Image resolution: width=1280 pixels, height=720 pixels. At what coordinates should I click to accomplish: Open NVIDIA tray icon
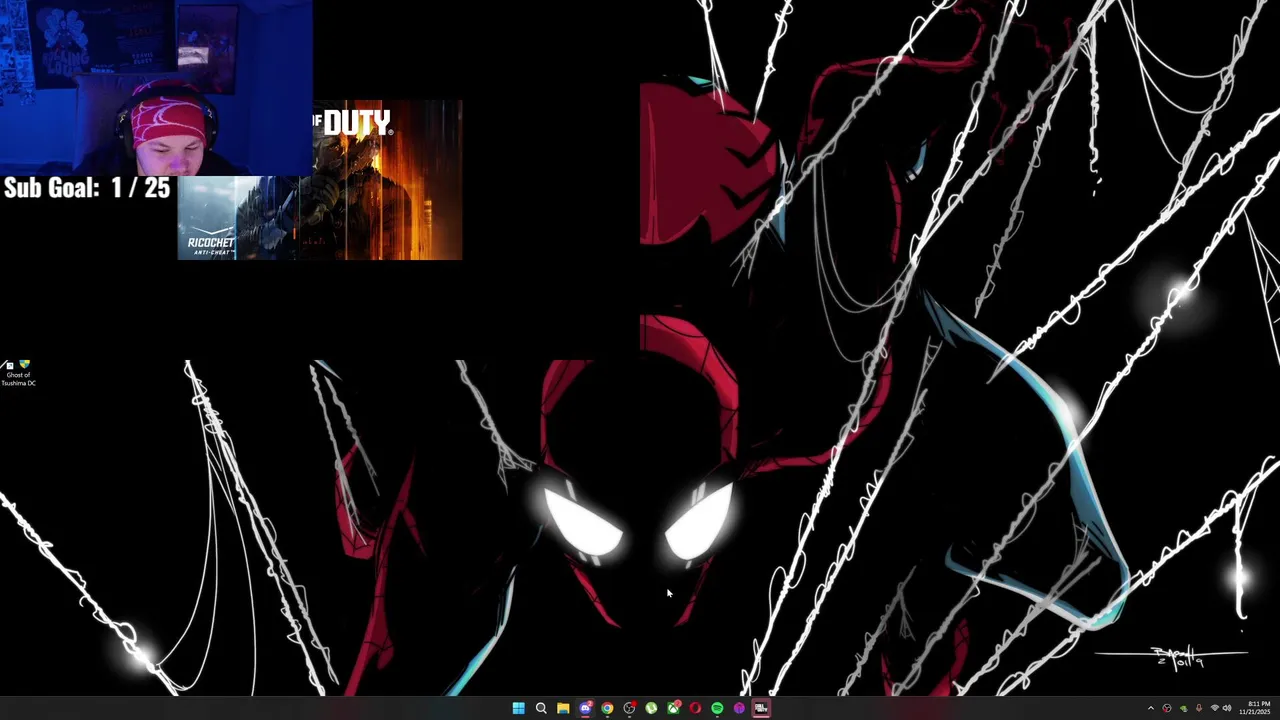click(1183, 708)
